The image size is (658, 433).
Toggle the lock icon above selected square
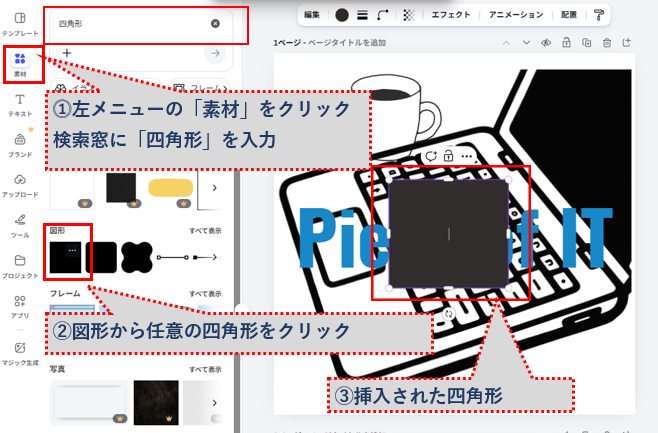coord(449,156)
